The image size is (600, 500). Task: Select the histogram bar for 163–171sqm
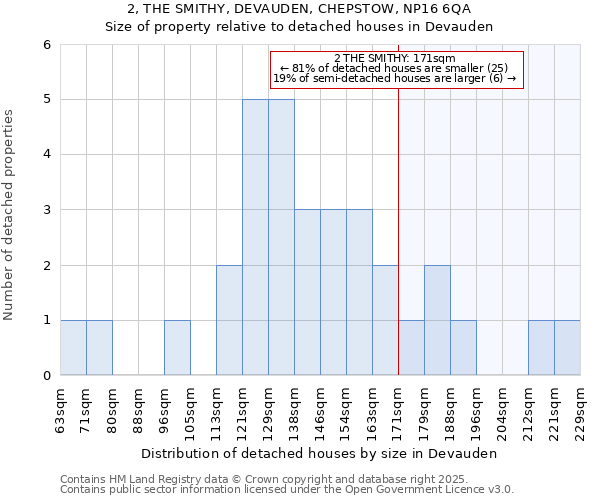point(386,320)
